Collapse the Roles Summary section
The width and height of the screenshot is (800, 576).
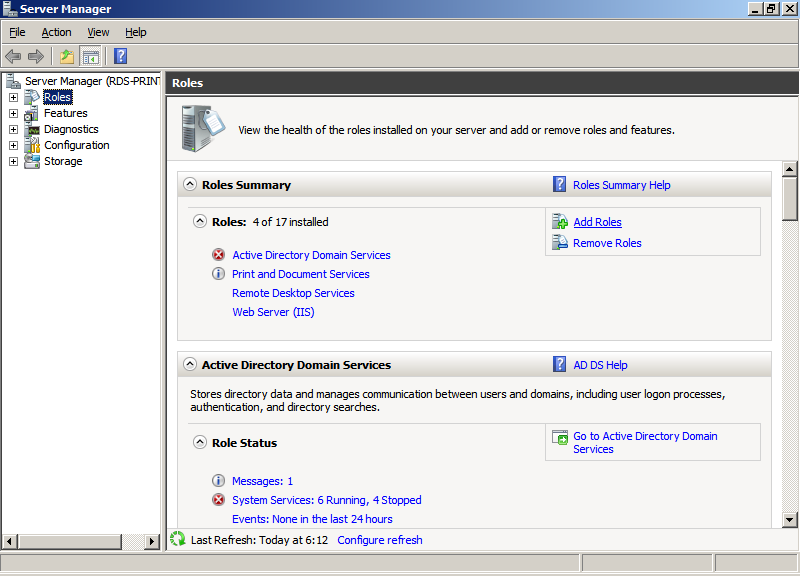[x=190, y=184]
